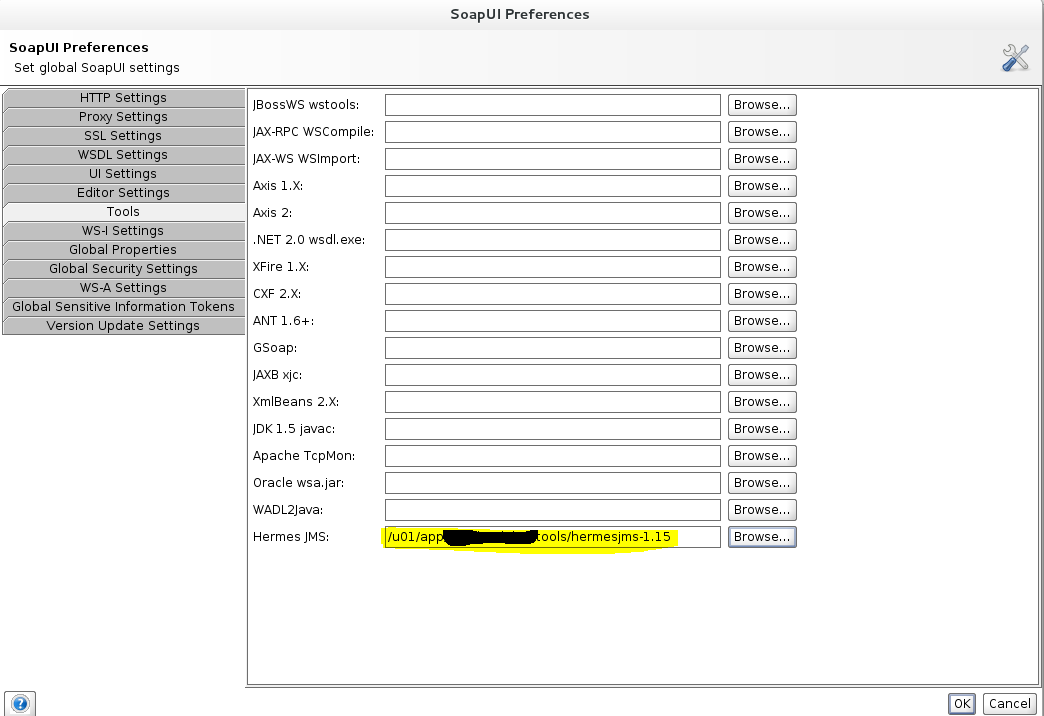Click the JBossWS wstools input field
The image size is (1044, 716).
[553, 105]
